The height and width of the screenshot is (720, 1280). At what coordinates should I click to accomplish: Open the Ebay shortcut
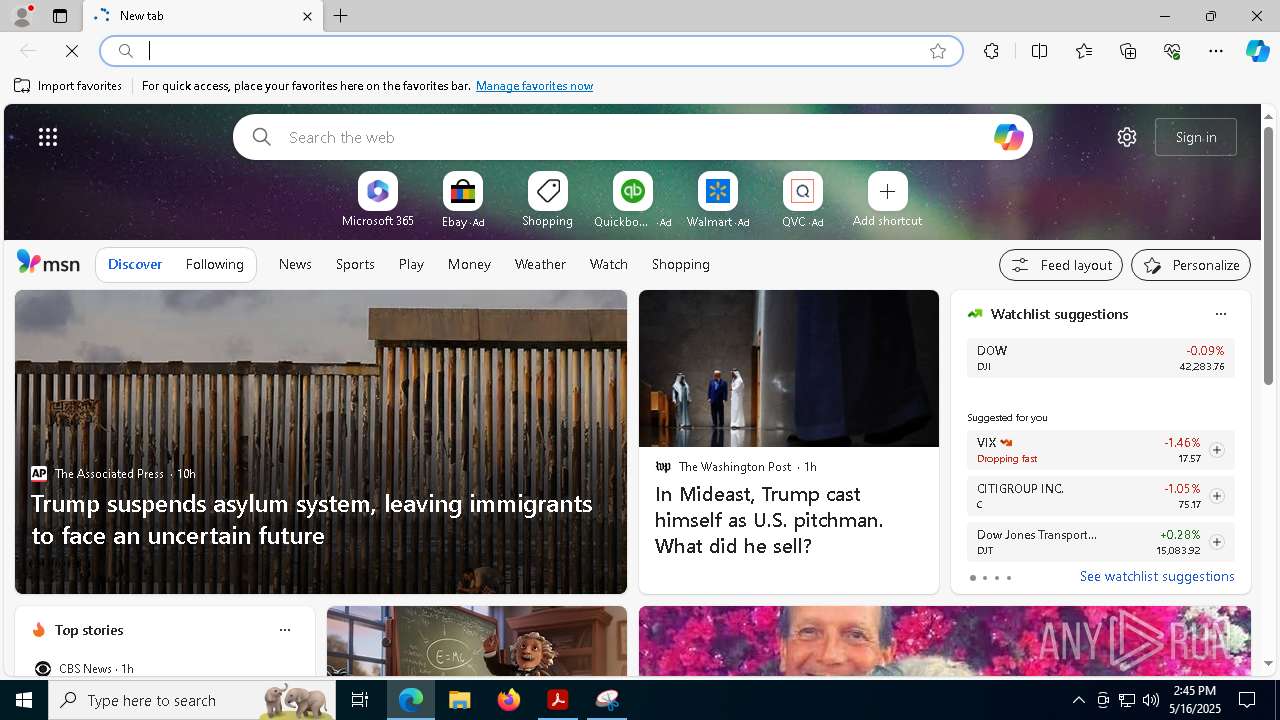click(463, 199)
